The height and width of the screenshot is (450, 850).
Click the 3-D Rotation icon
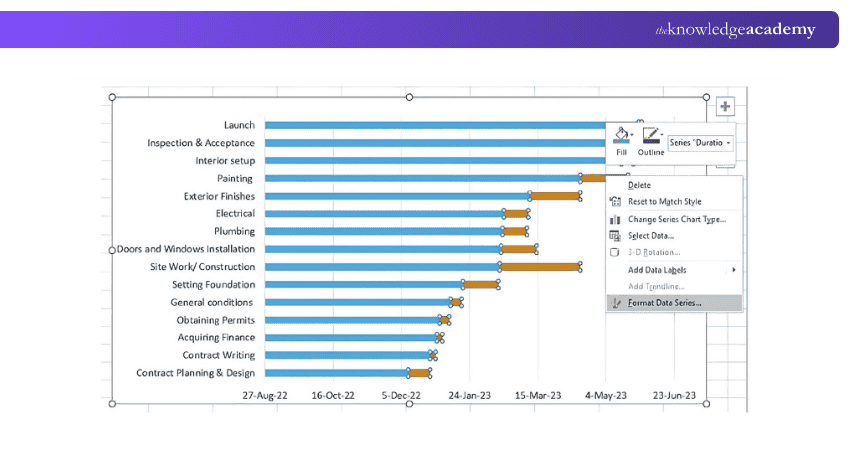615,253
